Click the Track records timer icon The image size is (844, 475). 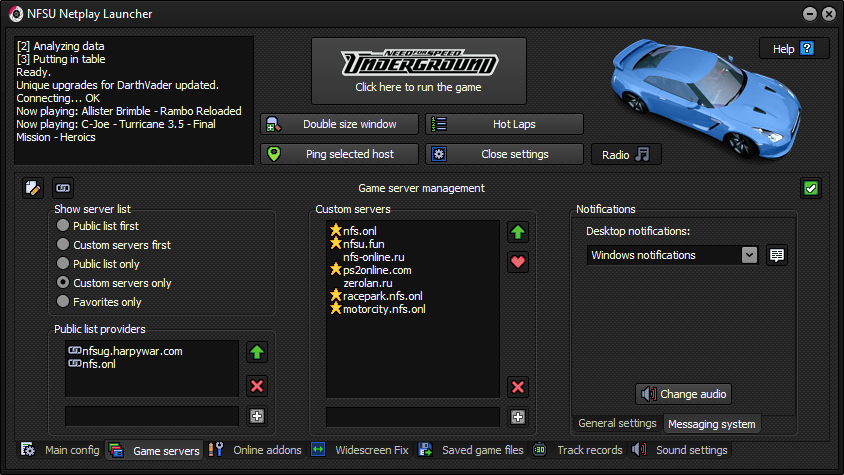pyautogui.click(x=539, y=450)
